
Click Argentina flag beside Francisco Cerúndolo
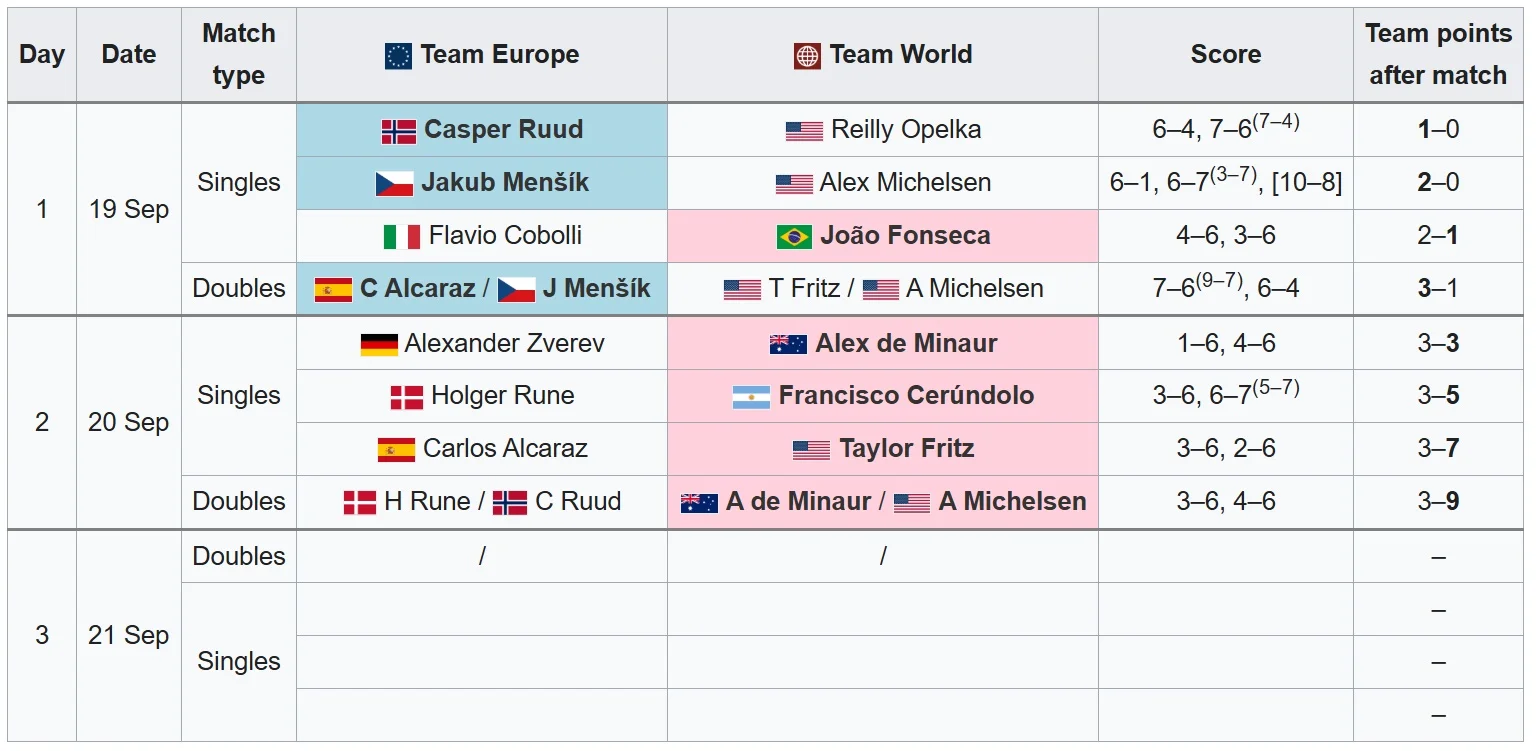point(751,397)
